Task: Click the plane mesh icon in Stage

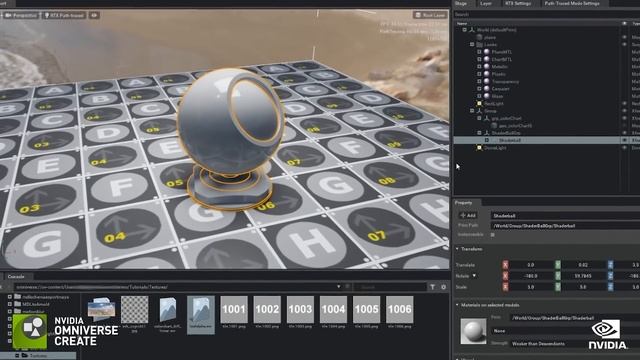Action: point(479,37)
